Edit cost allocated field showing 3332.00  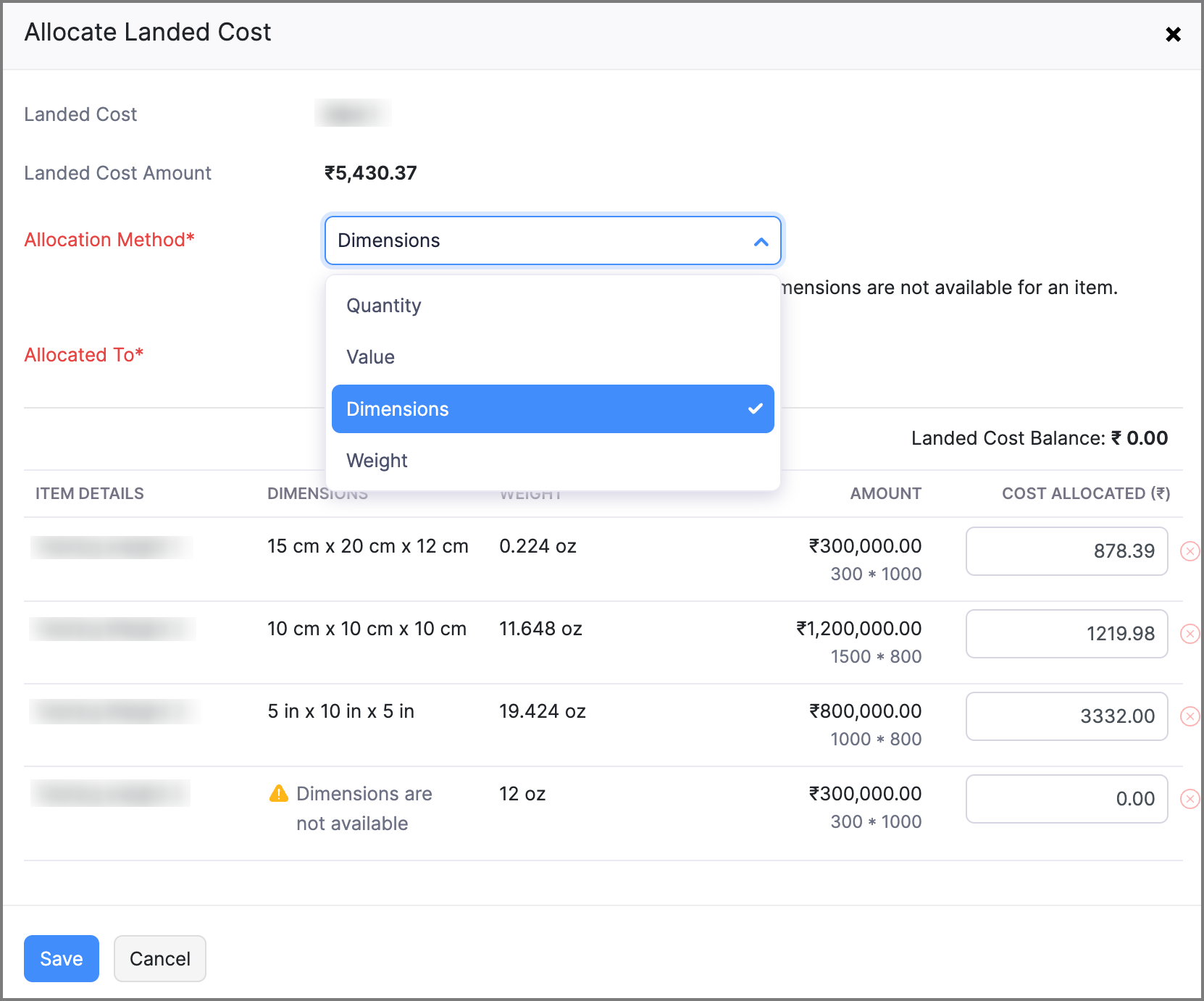coord(1066,716)
